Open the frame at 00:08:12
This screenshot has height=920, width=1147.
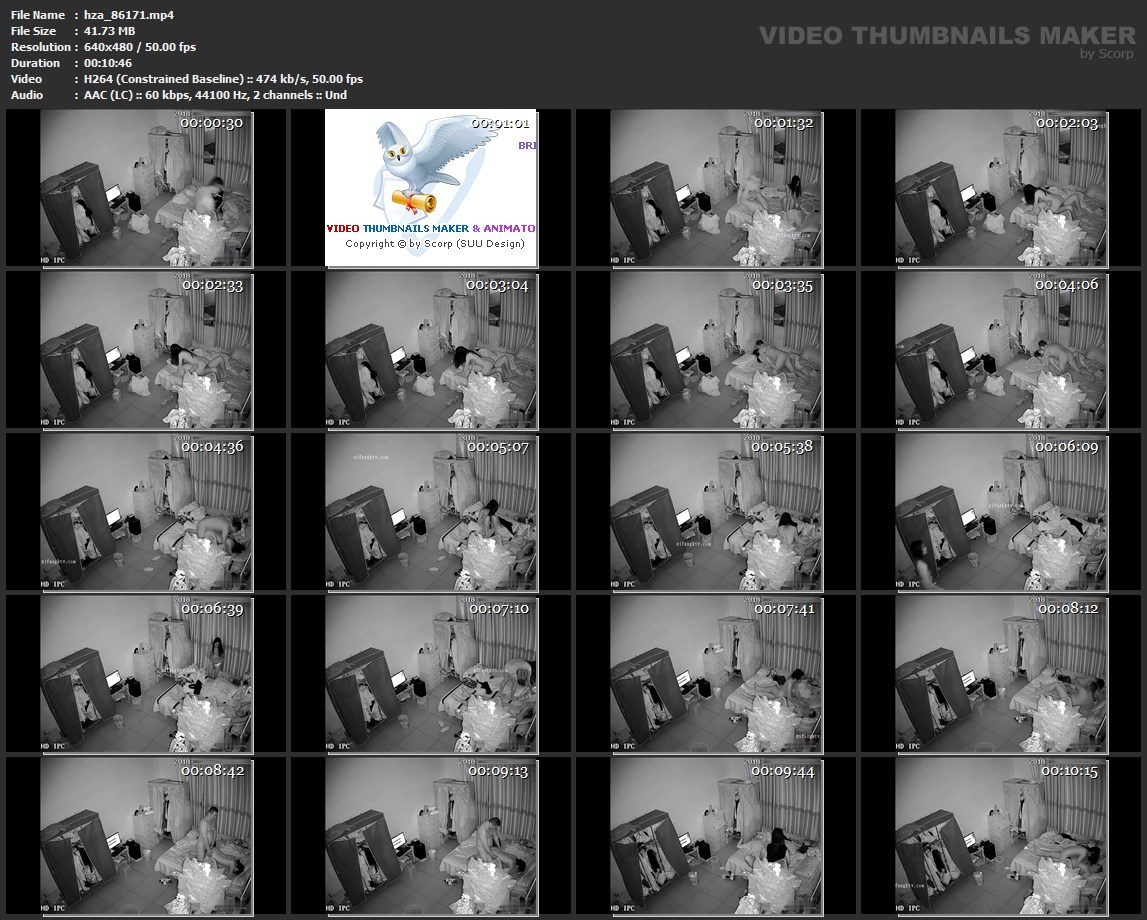tap(1001, 674)
